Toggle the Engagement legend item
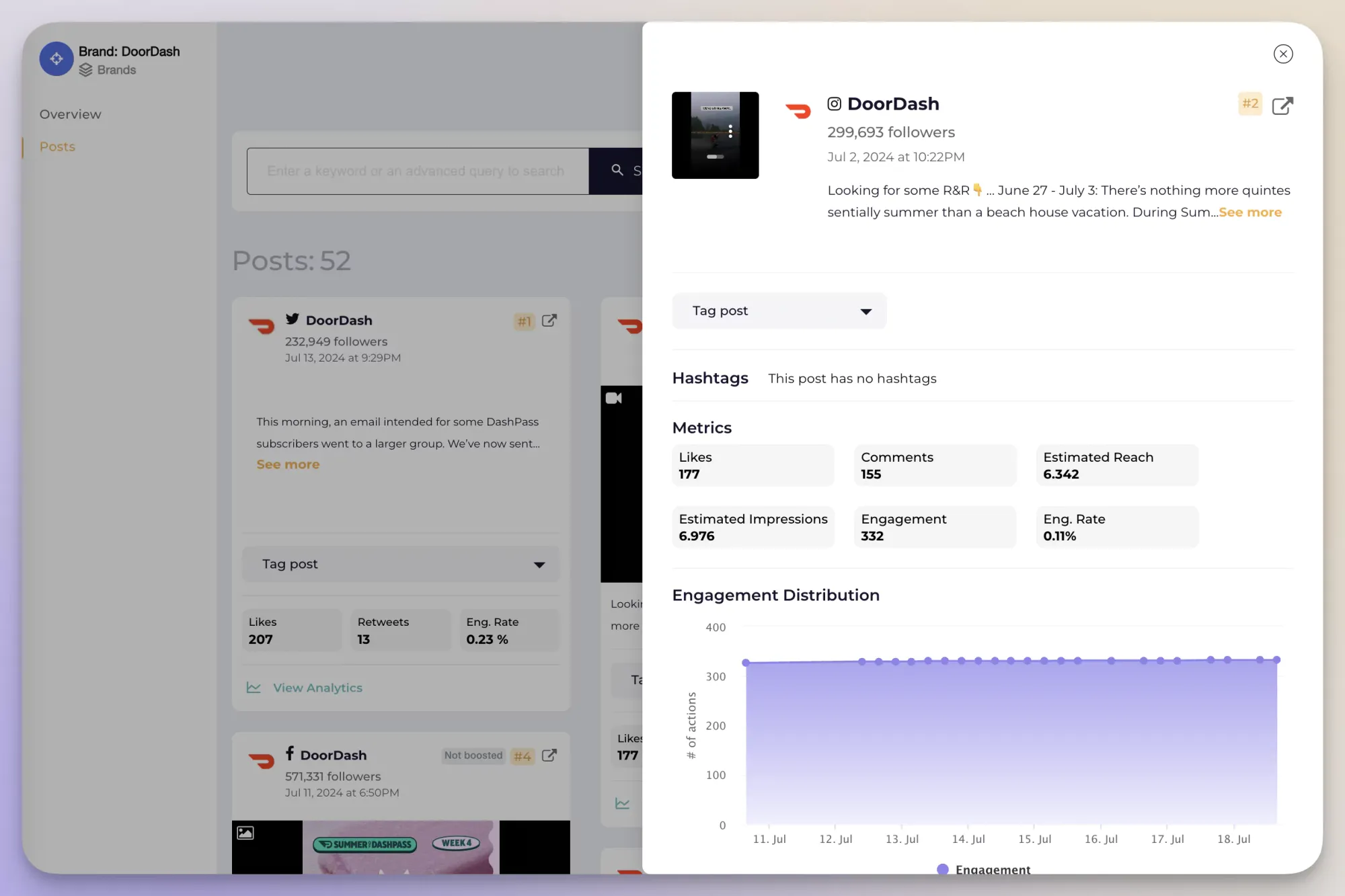 tap(983, 869)
